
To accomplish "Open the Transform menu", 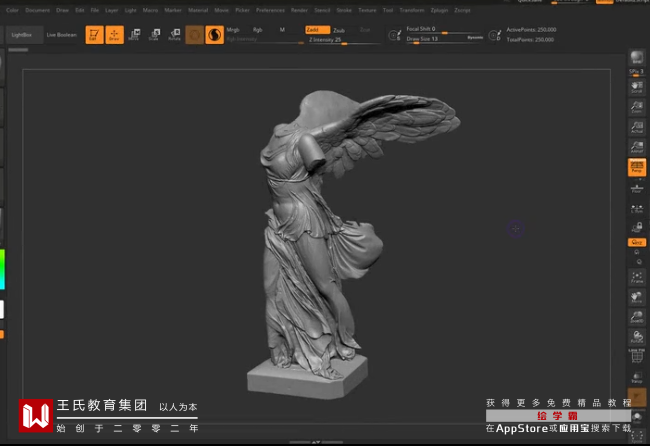I will pos(412,10).
